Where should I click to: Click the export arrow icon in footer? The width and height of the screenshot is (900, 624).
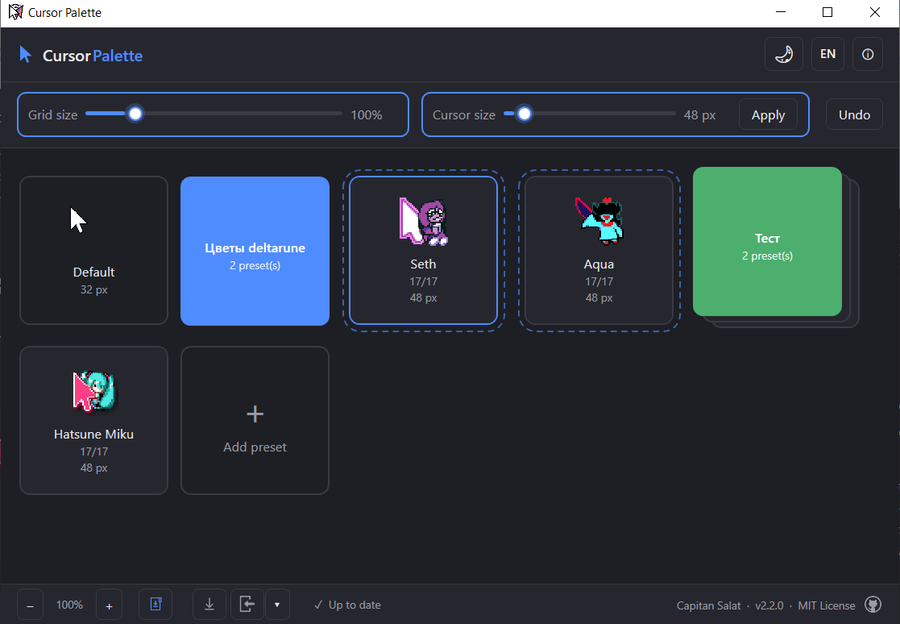(x=247, y=604)
